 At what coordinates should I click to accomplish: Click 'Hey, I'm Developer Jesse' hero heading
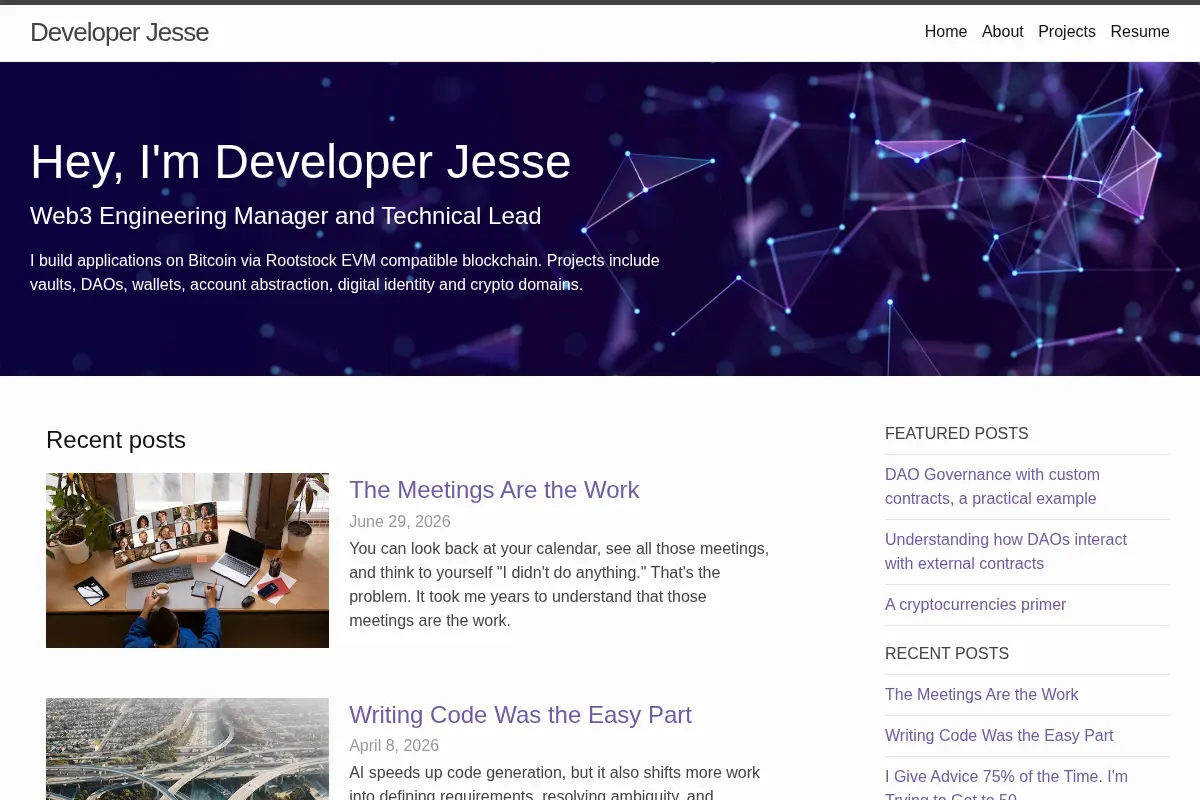point(301,162)
